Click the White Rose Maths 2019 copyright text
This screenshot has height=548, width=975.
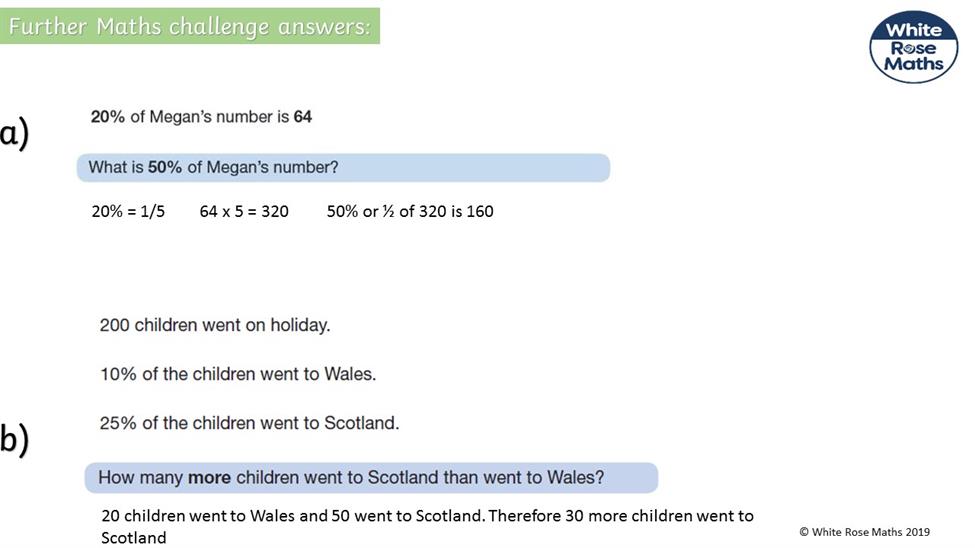[x=864, y=532]
